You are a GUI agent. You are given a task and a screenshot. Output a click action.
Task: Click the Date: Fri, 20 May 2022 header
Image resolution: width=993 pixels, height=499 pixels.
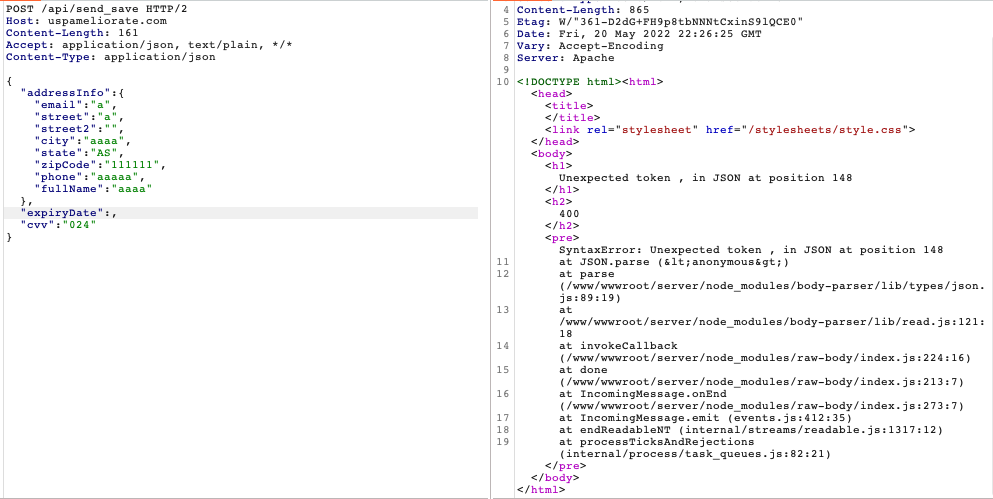[639, 34]
